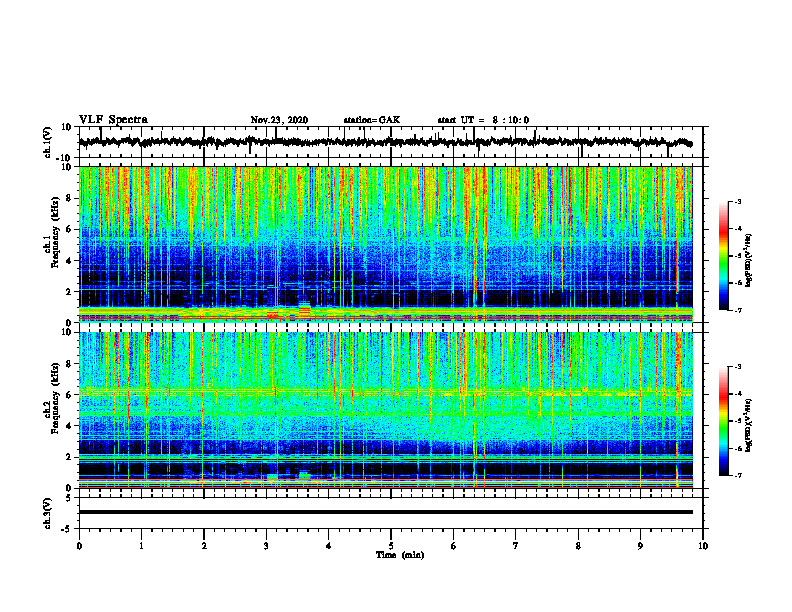The height and width of the screenshot is (612, 792).
Task: Click time axis tick label "2"
Action: (x=204, y=546)
